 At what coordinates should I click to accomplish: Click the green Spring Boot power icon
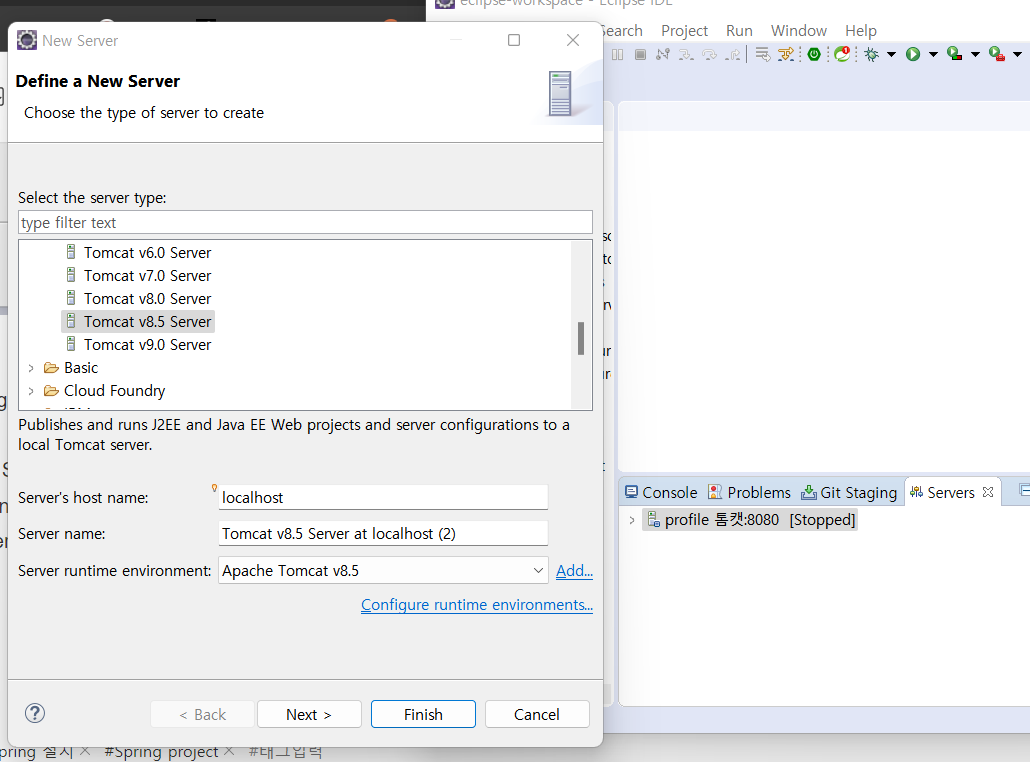[x=814, y=55]
